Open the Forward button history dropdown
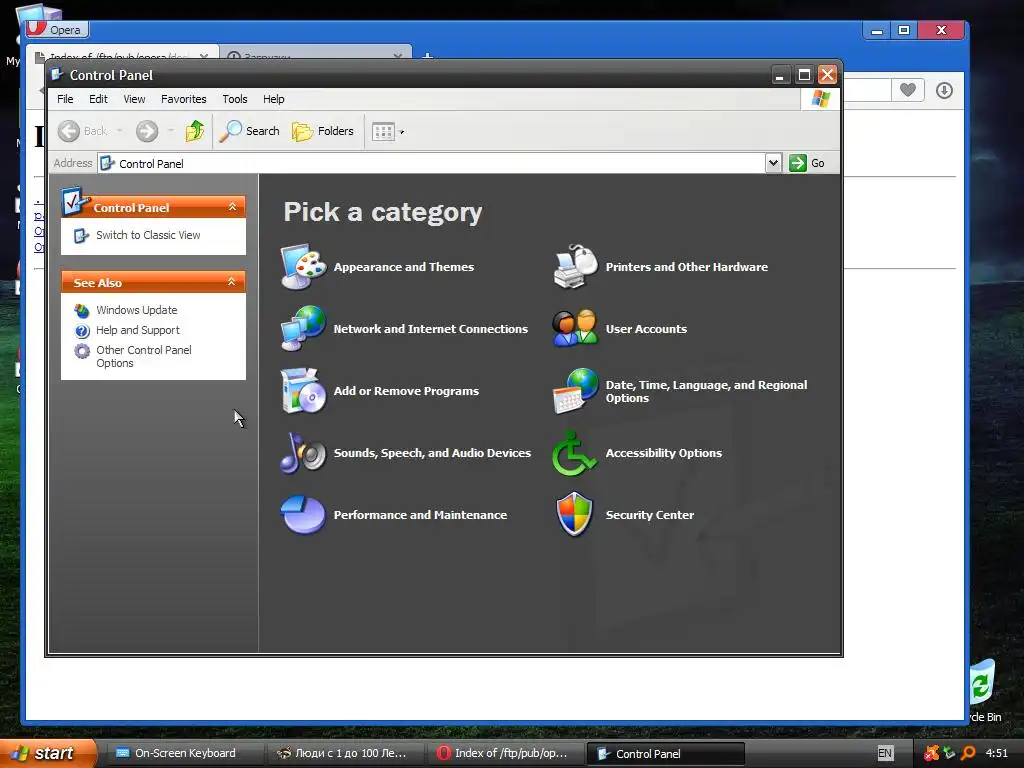This screenshot has height=768, width=1024. pyautogui.click(x=171, y=131)
